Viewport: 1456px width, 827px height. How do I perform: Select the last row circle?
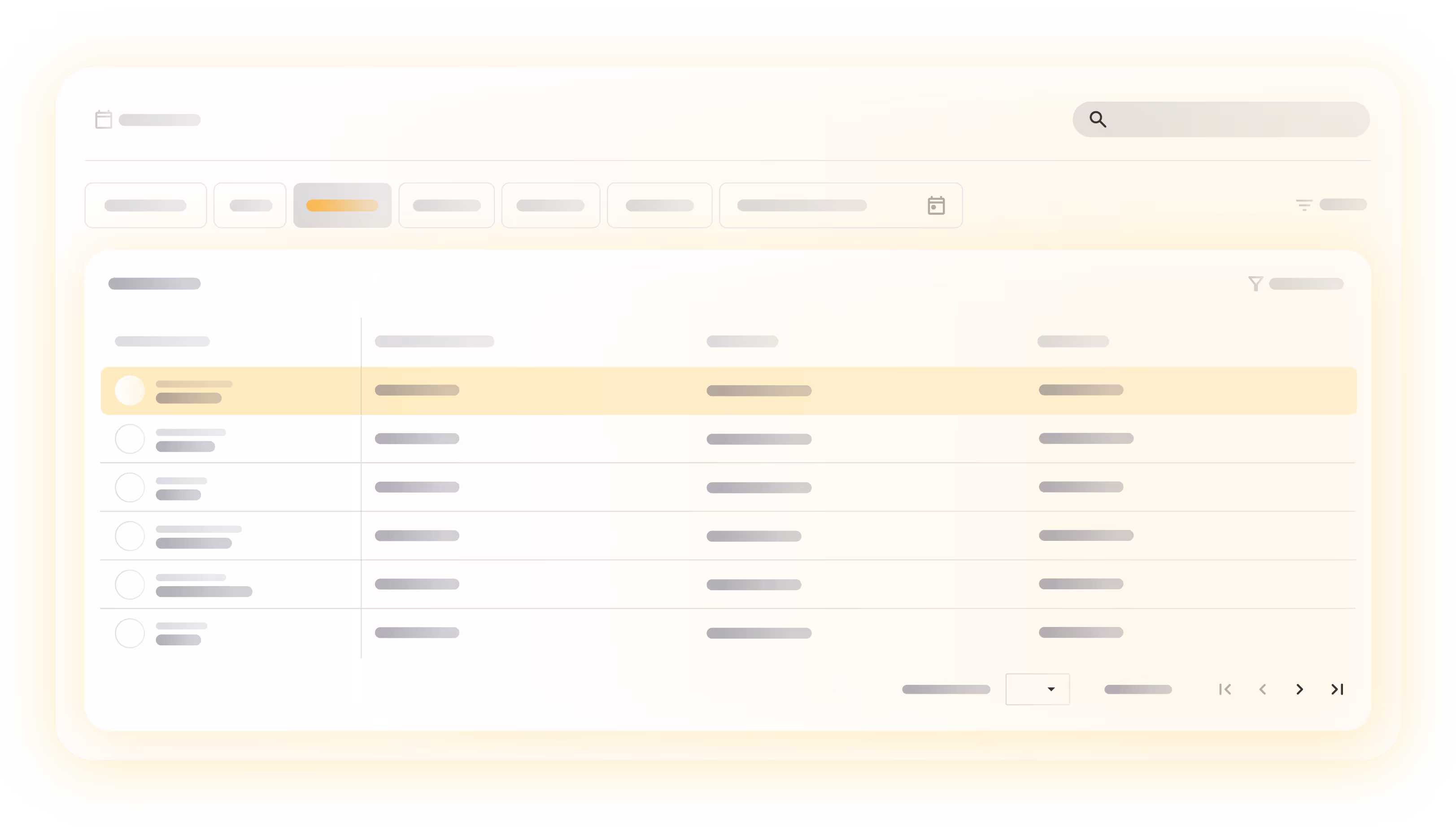click(x=130, y=633)
